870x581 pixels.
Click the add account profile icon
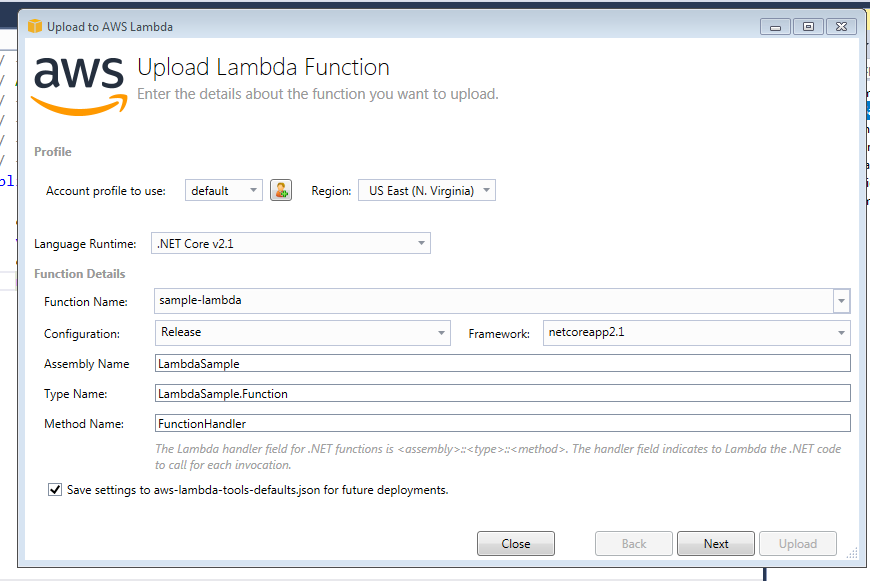click(x=280, y=189)
